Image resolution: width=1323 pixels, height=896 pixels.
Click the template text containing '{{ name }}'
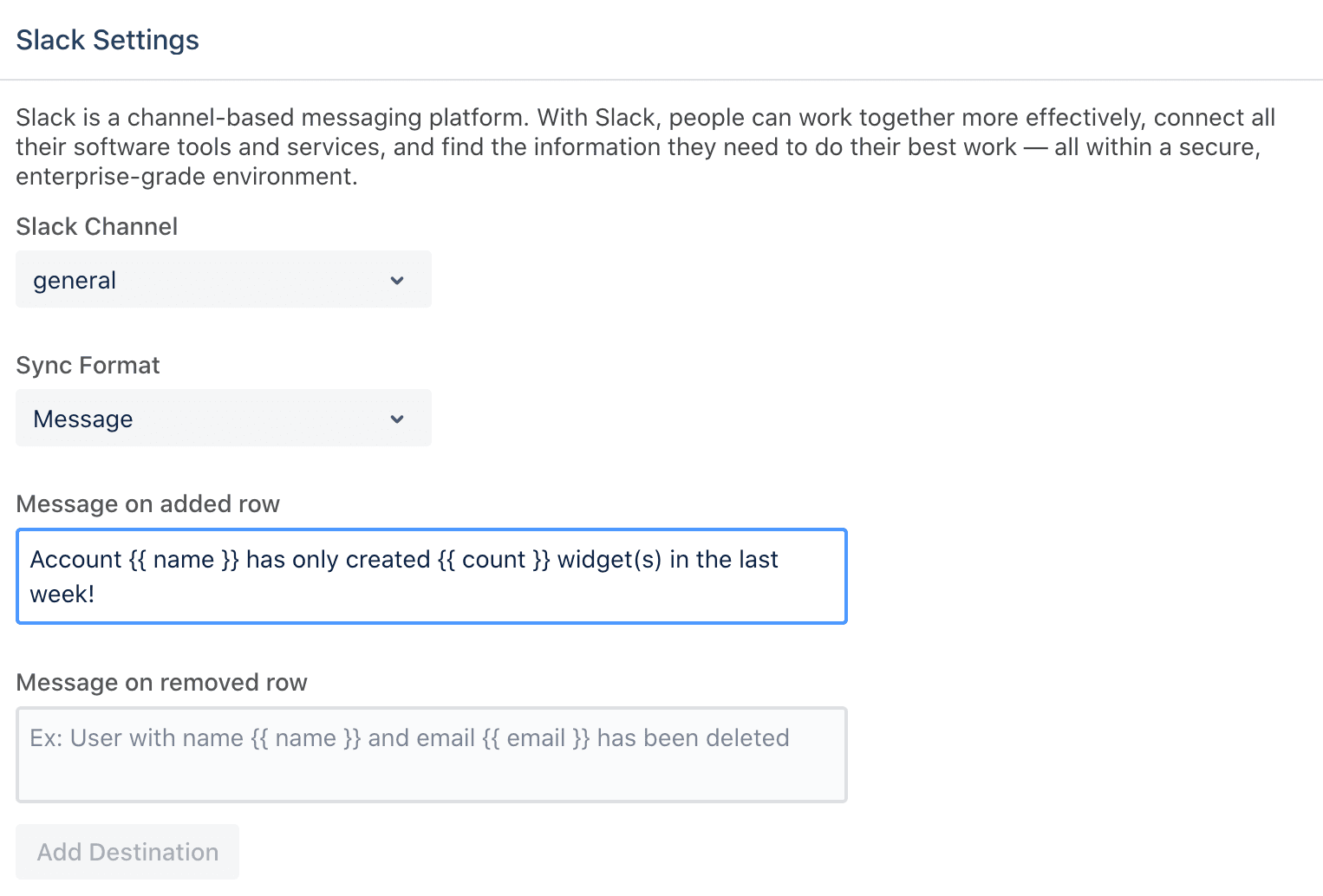pyautogui.click(x=404, y=559)
